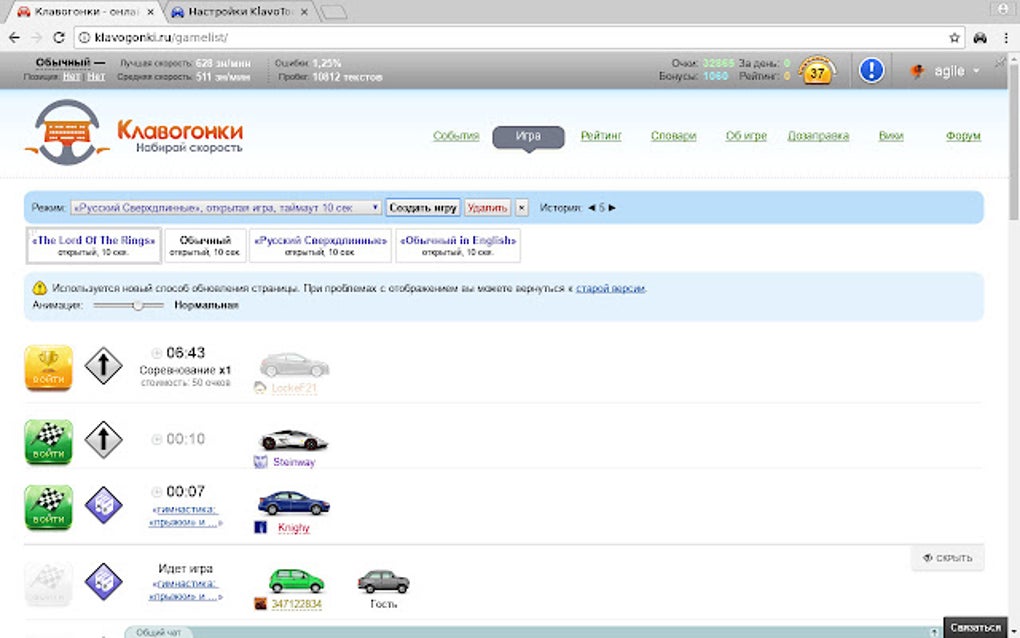The image size is (1020, 638).
Task: Click the plus toggle beside the 00:10 timer
Action: (x=156, y=440)
